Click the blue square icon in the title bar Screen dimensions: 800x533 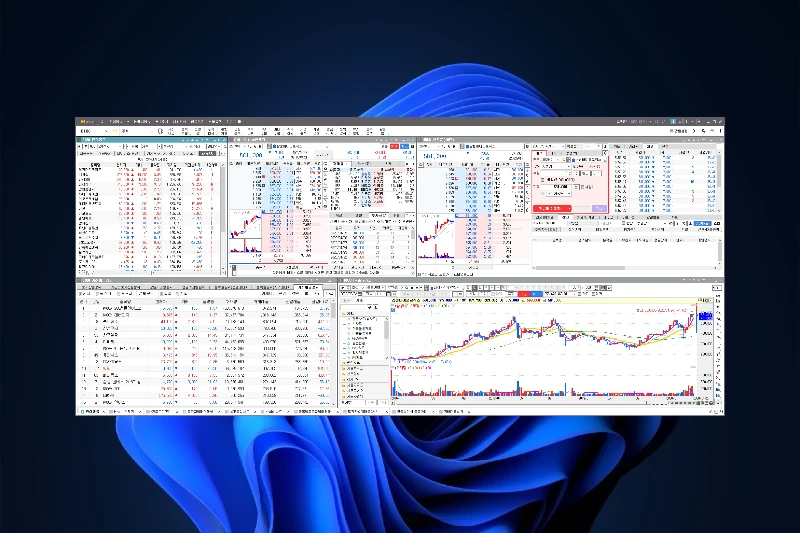click(x=674, y=121)
